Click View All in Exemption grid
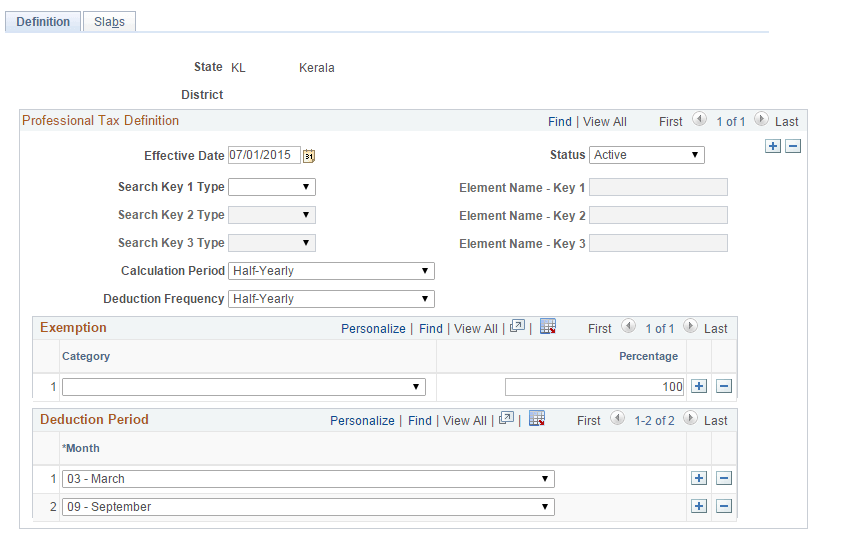This screenshot has height=542, width=861. (476, 329)
